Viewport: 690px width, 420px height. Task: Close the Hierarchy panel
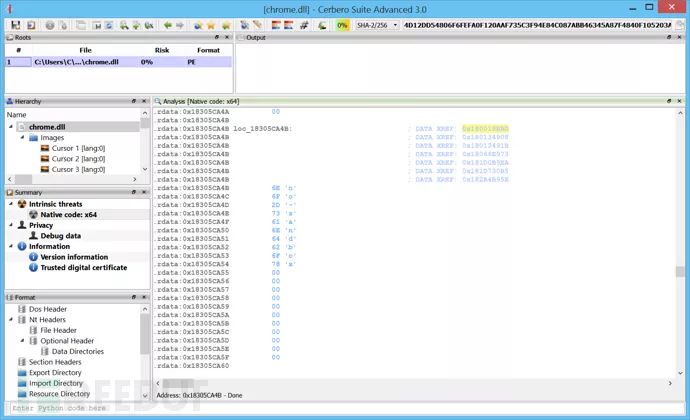[143, 101]
